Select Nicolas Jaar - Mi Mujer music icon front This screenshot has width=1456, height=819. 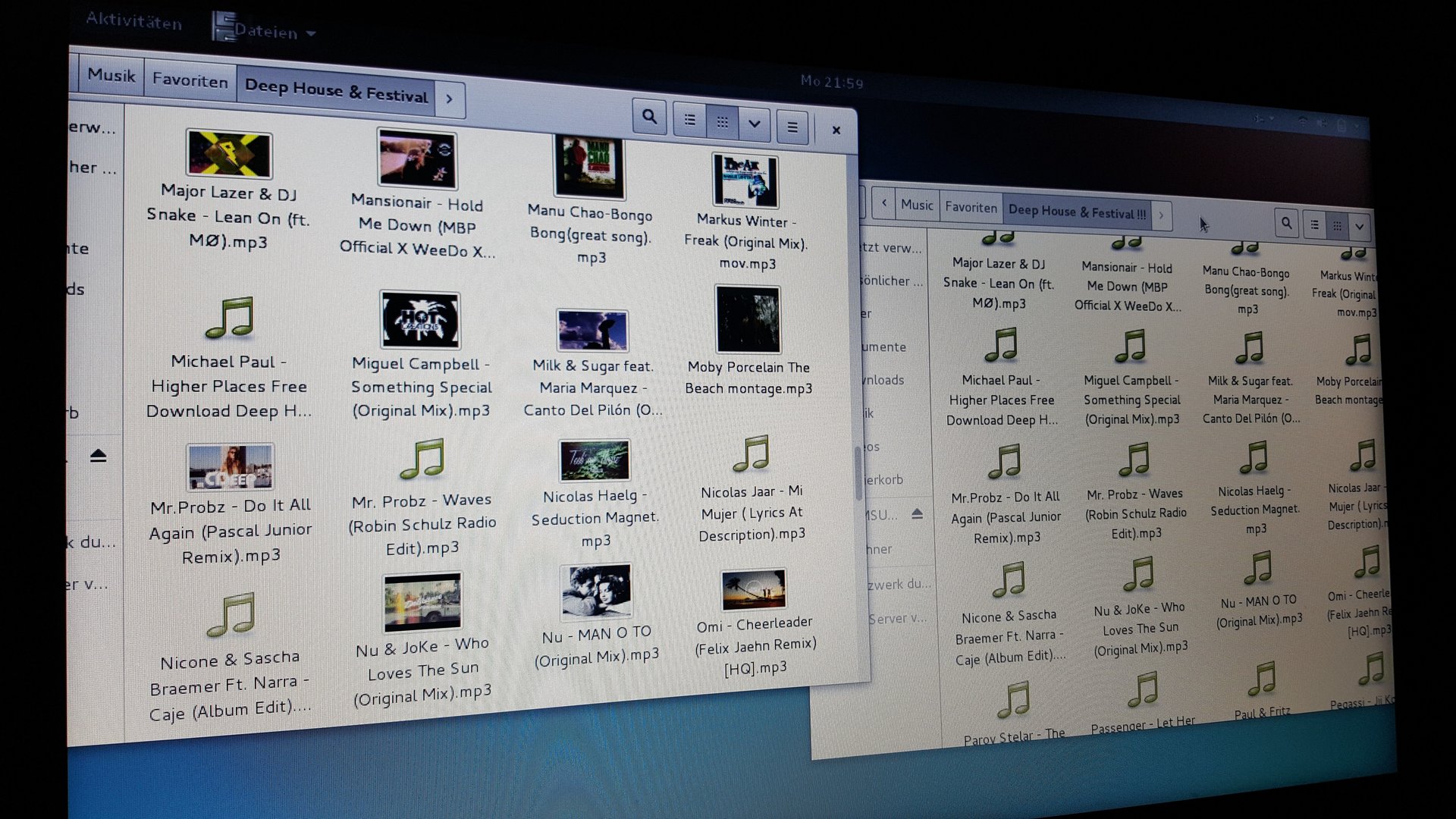[x=752, y=453]
